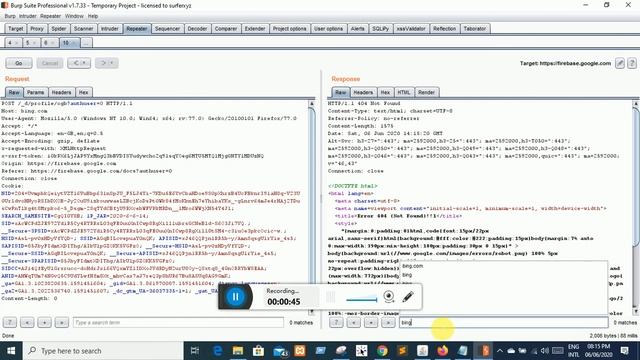Screen dimensions: 640x360
Task: Open Microsoft Store from taskbar
Action: coord(258,351)
